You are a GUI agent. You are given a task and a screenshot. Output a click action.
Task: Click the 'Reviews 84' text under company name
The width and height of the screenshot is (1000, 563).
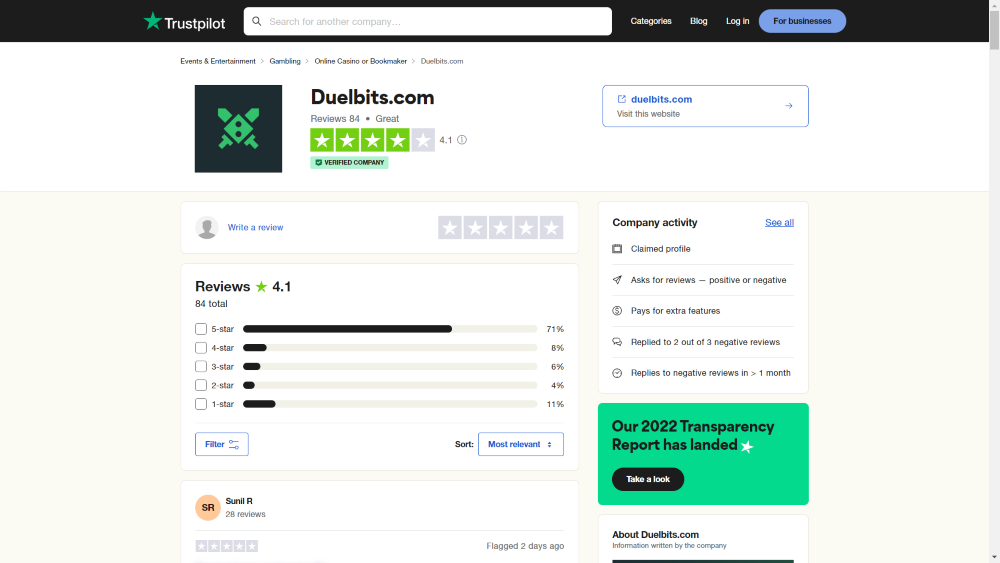(x=335, y=119)
